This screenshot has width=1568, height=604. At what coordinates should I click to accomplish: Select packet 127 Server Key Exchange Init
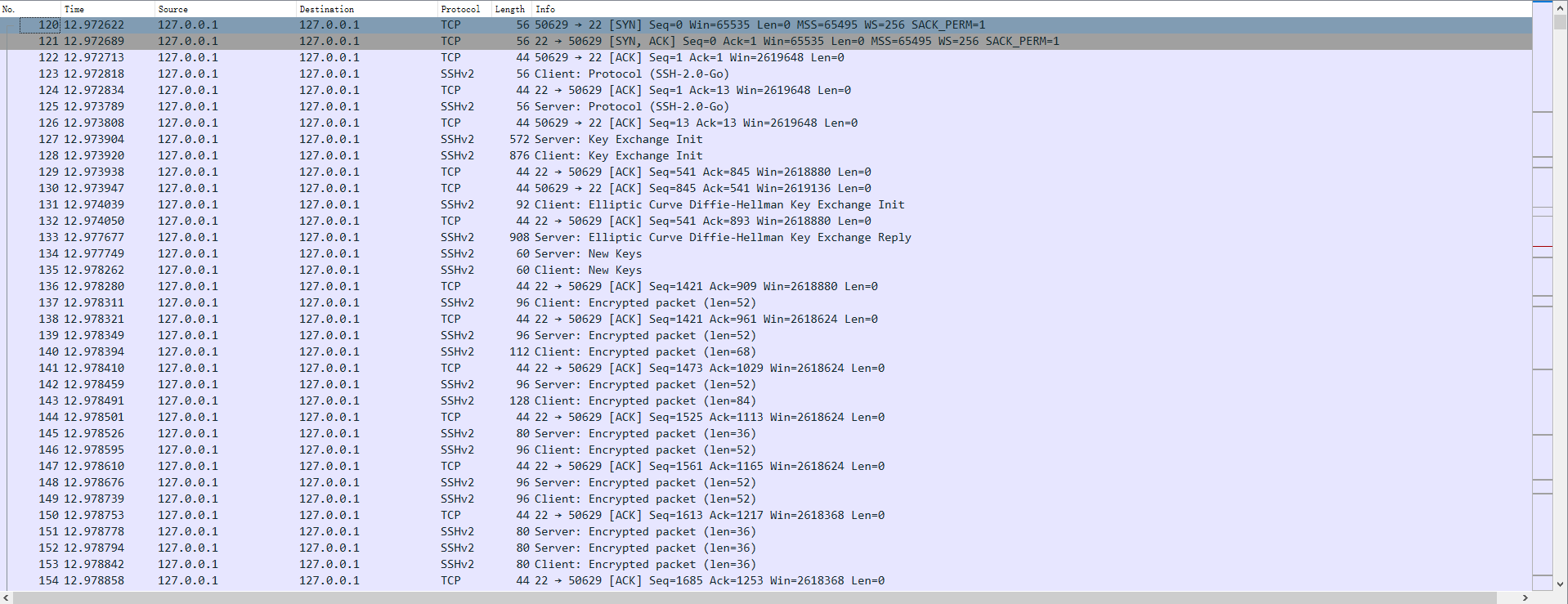tap(572, 140)
